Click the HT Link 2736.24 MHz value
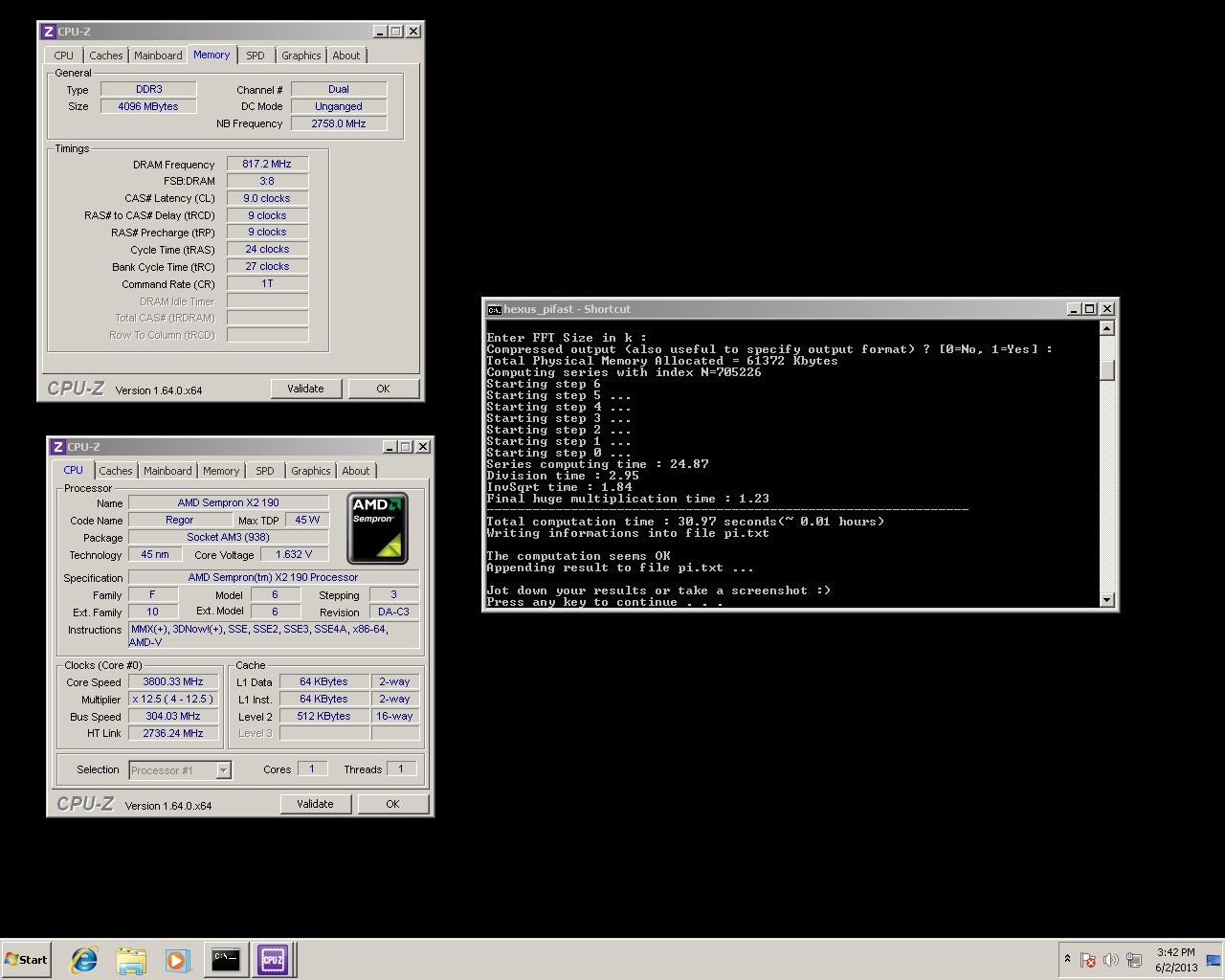 [x=173, y=733]
